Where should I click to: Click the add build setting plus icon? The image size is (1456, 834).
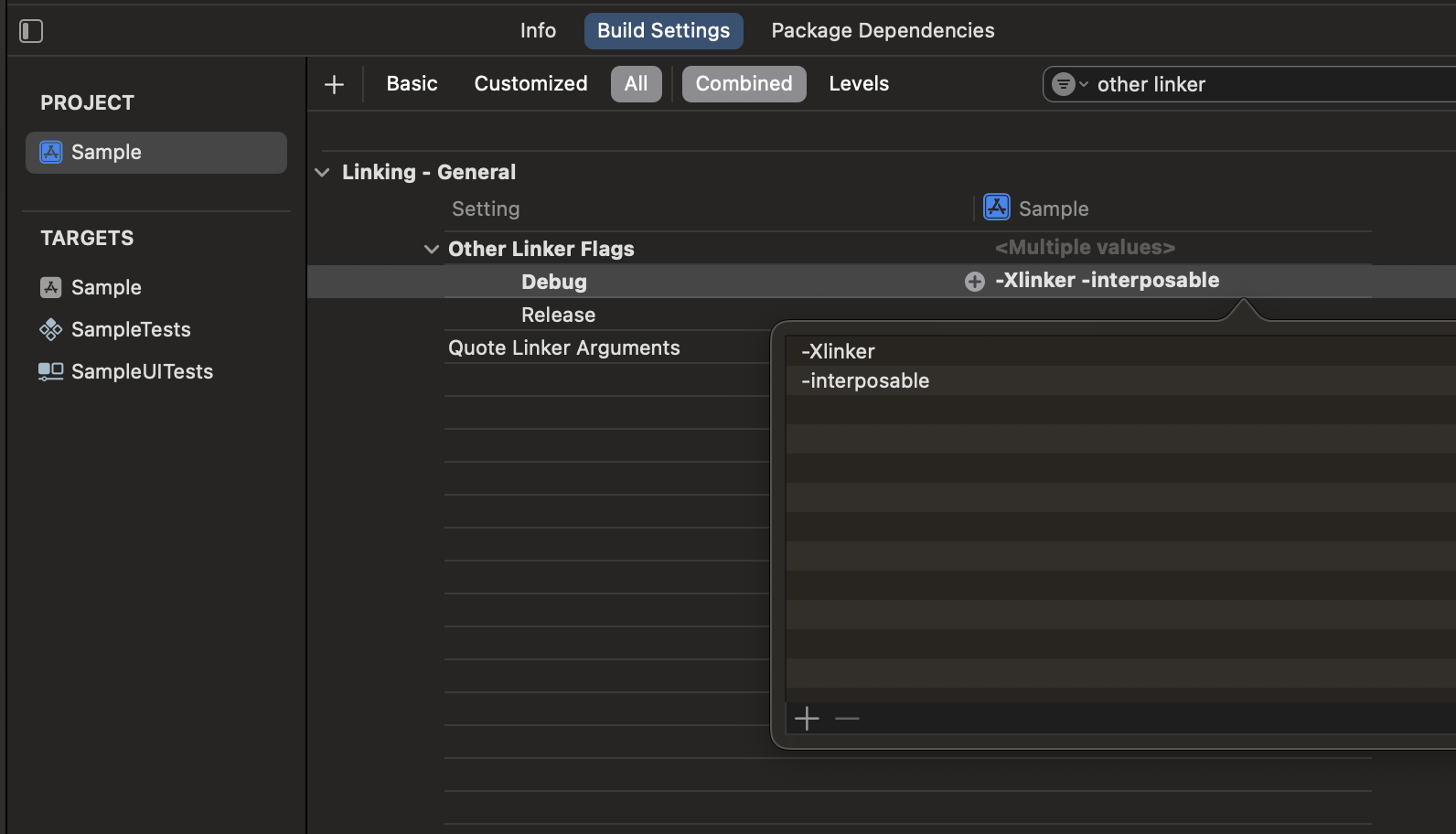[334, 84]
